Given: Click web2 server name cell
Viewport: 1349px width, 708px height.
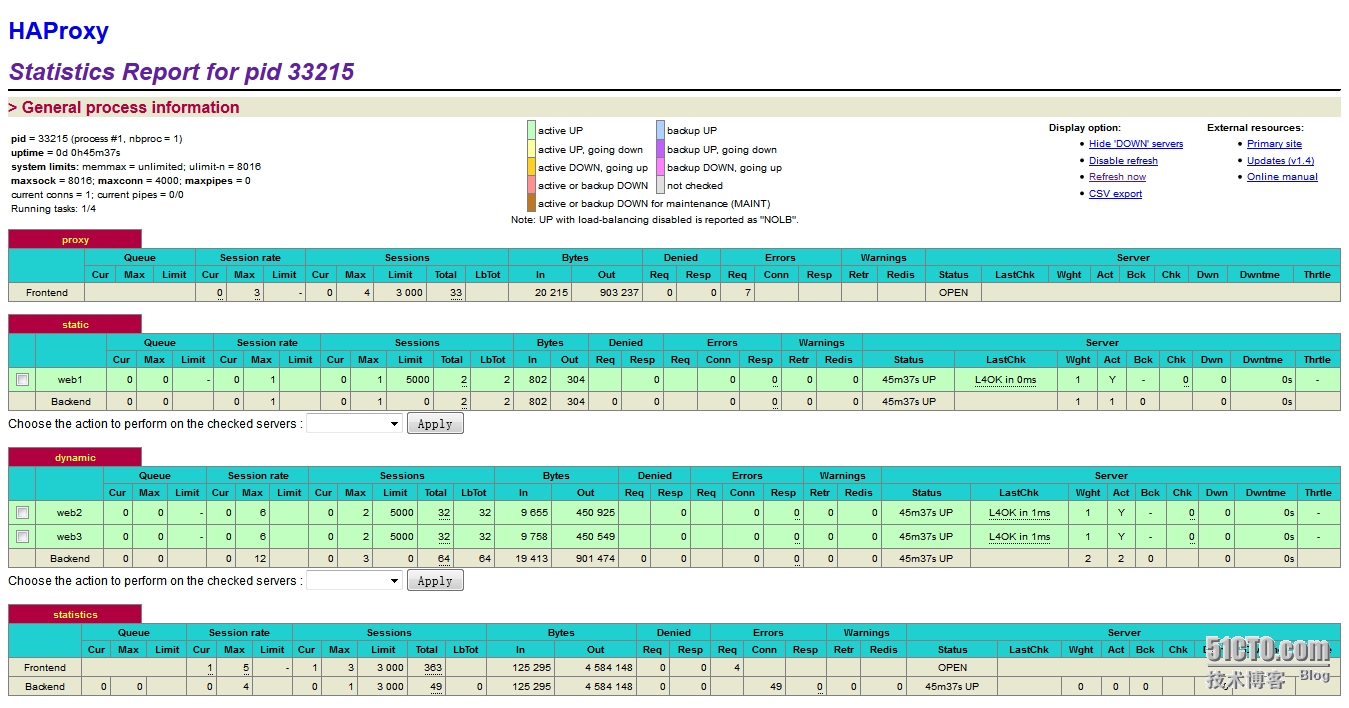Looking at the screenshot, I should (69, 513).
